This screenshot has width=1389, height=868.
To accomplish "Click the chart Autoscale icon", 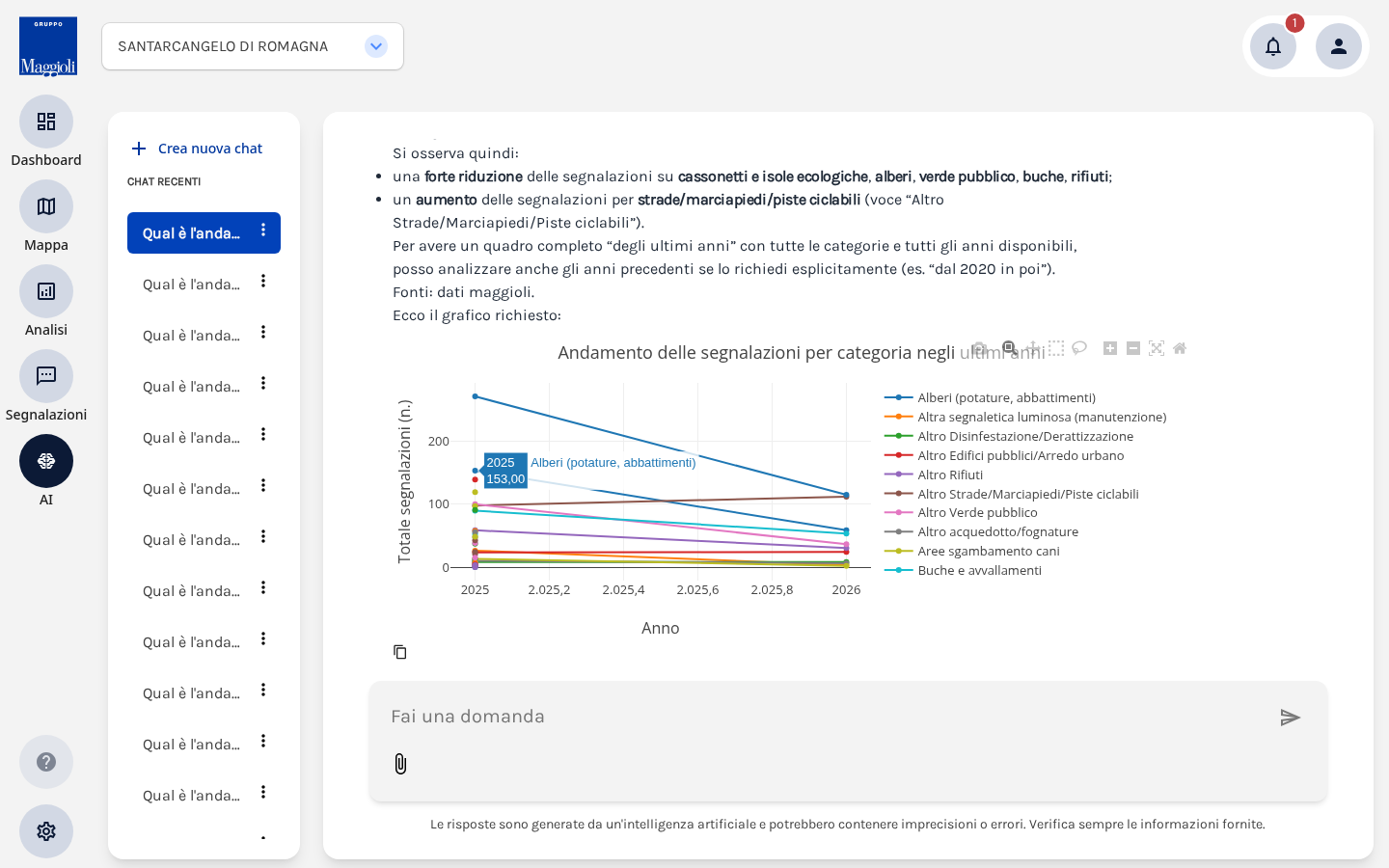I will click(x=1157, y=348).
